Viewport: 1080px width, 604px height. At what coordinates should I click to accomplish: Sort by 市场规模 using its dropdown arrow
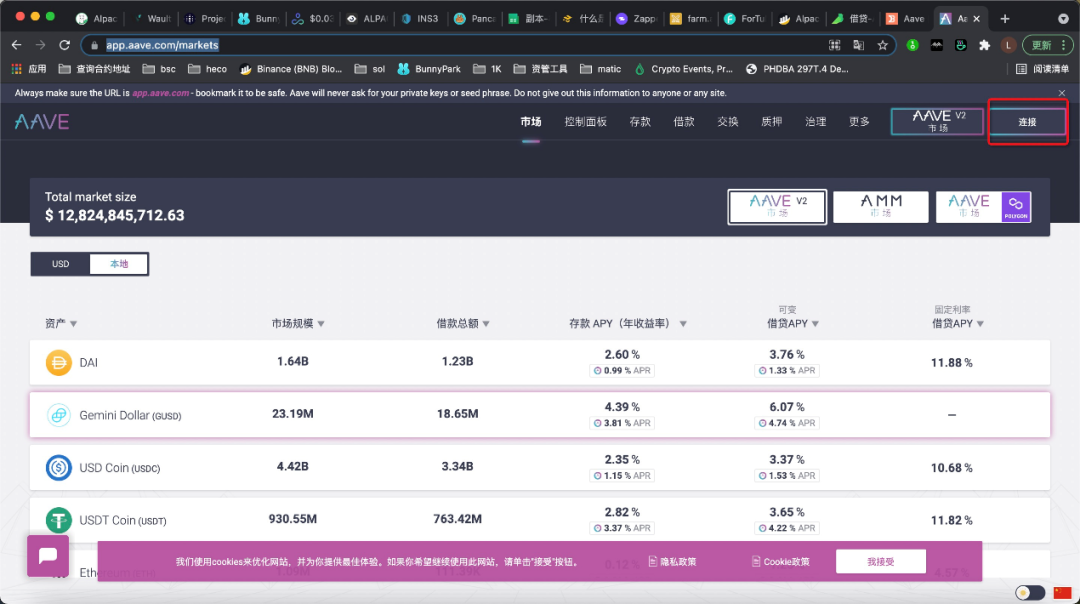tap(323, 323)
